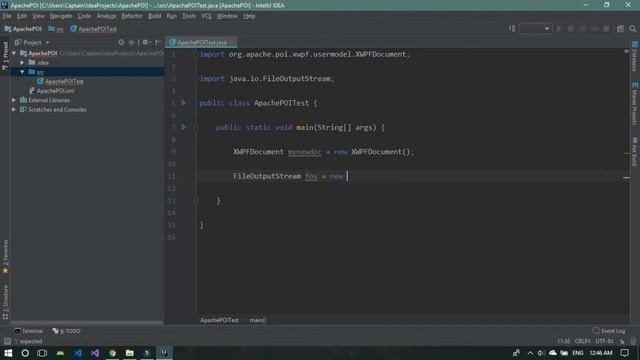Open the Windows Start menu
640x360 pixels.
8,353
